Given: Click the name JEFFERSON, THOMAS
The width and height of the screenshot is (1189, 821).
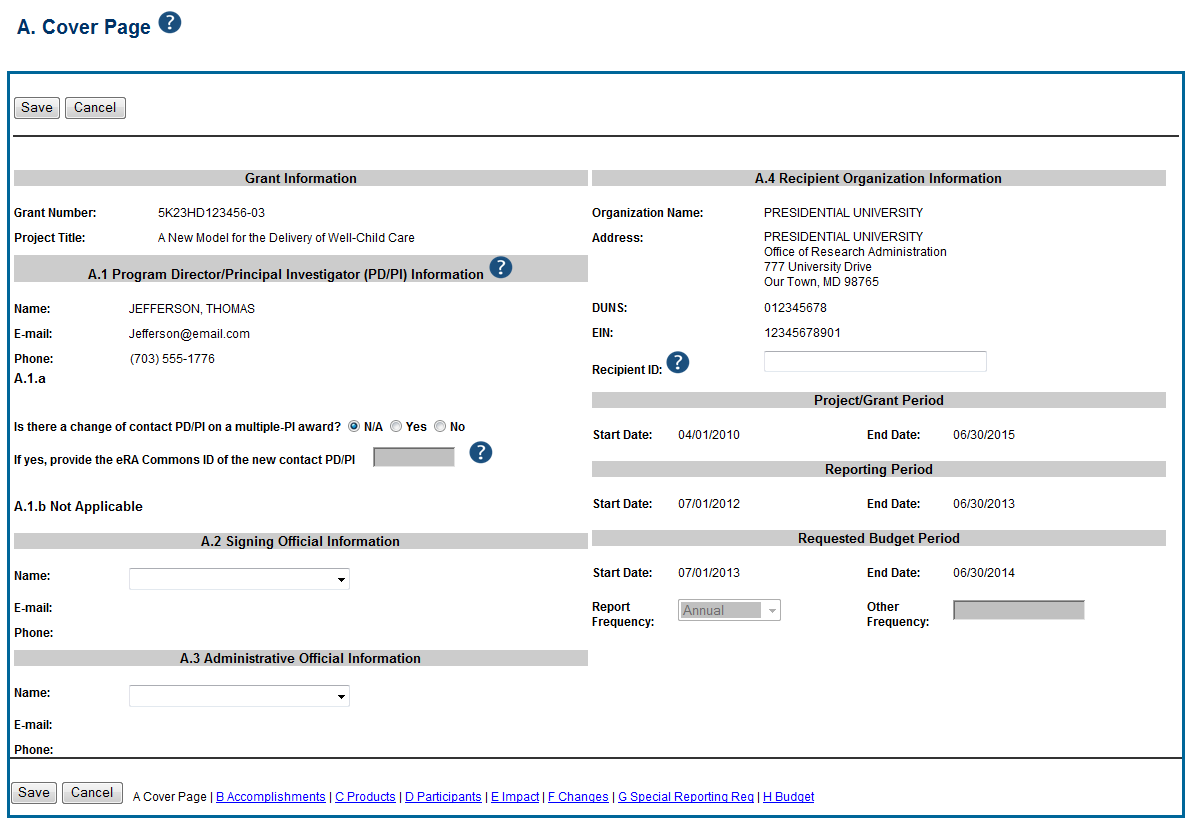Looking at the screenshot, I should (x=192, y=309).
